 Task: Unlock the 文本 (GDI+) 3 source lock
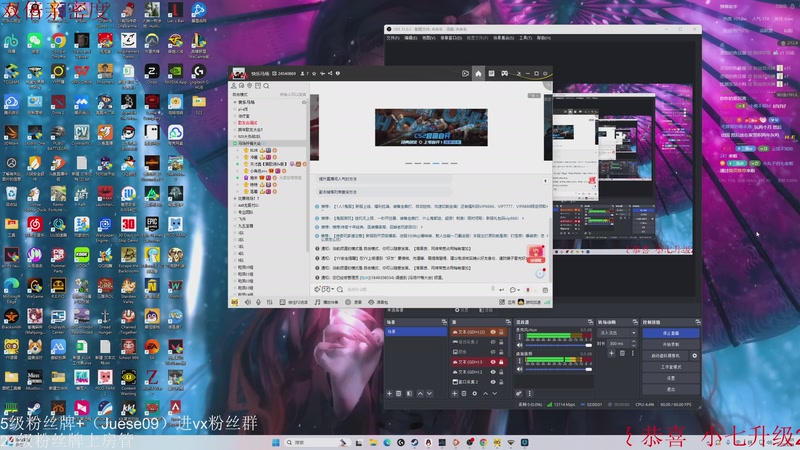click(x=501, y=362)
